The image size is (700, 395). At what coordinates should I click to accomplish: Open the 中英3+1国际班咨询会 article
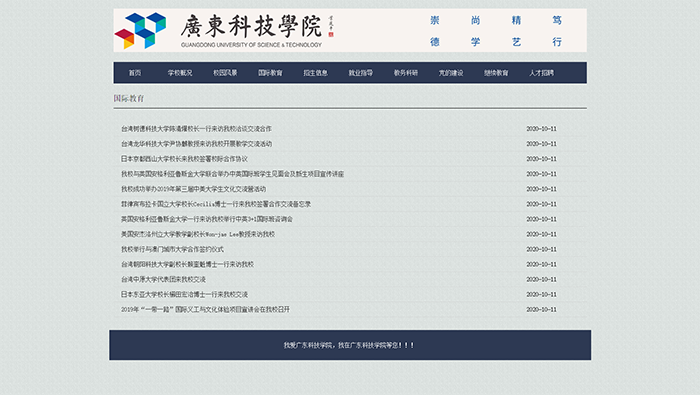click(x=207, y=219)
